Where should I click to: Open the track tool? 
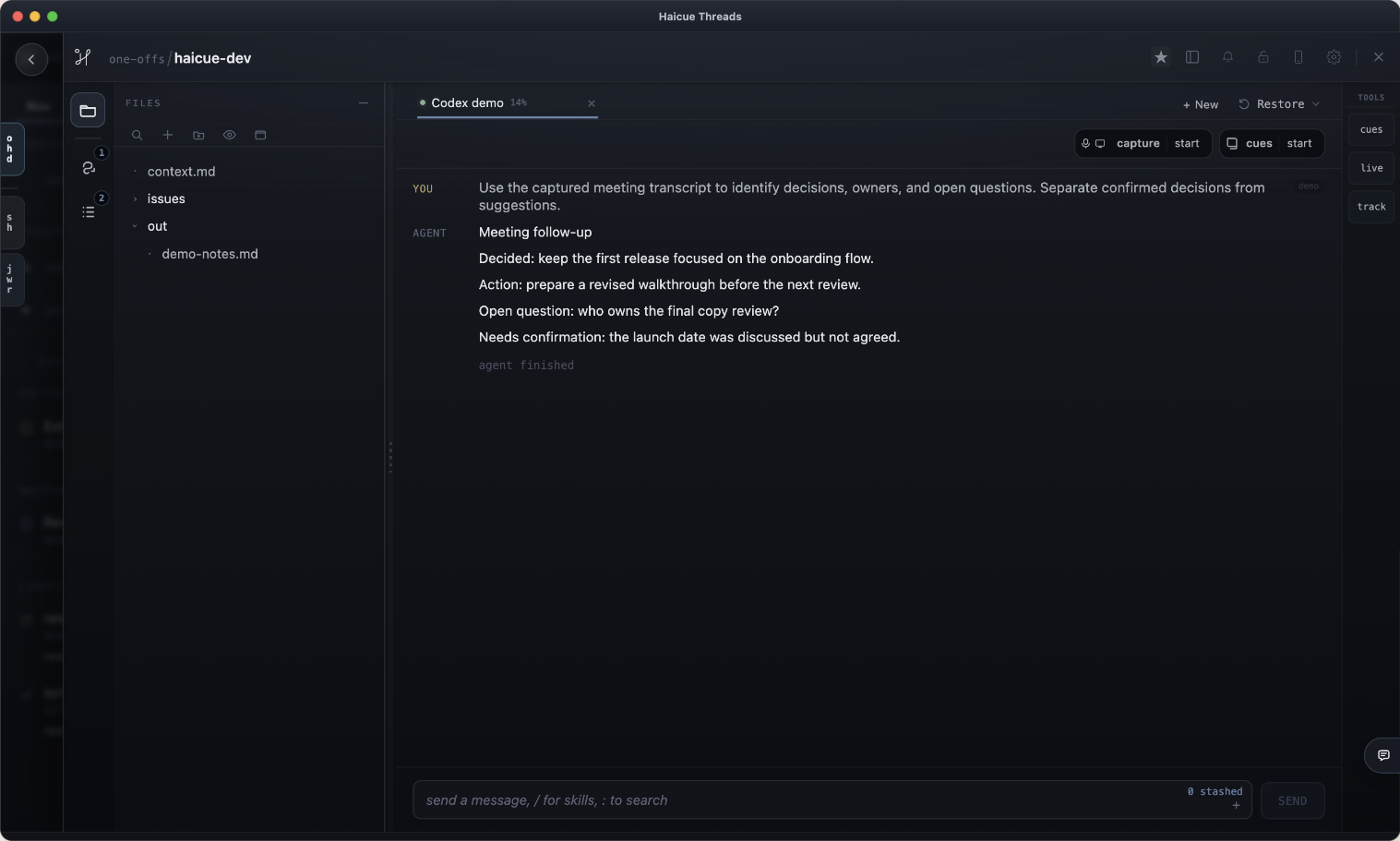tap(1371, 207)
